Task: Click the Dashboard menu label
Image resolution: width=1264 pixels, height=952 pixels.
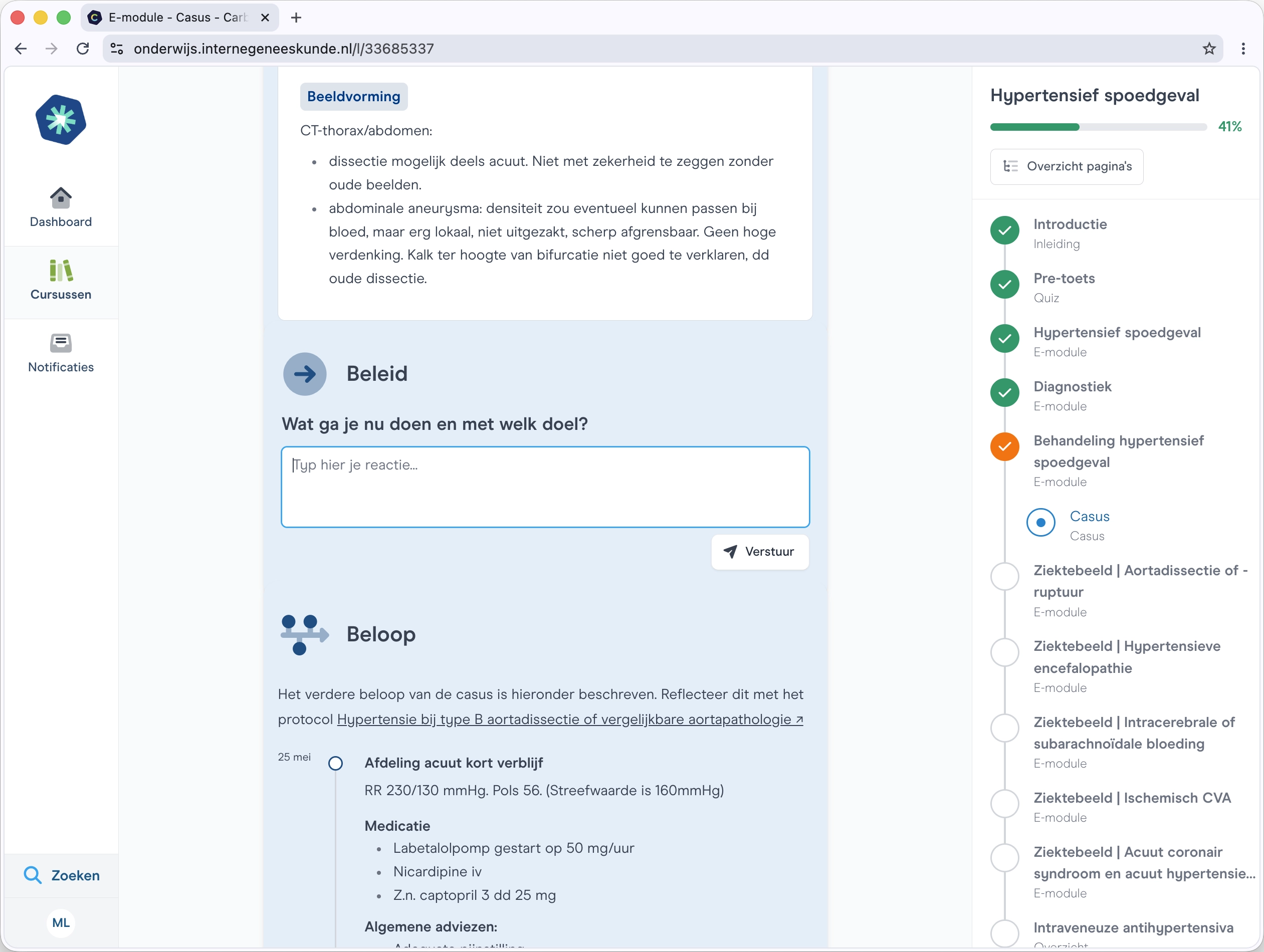Action: point(61,221)
